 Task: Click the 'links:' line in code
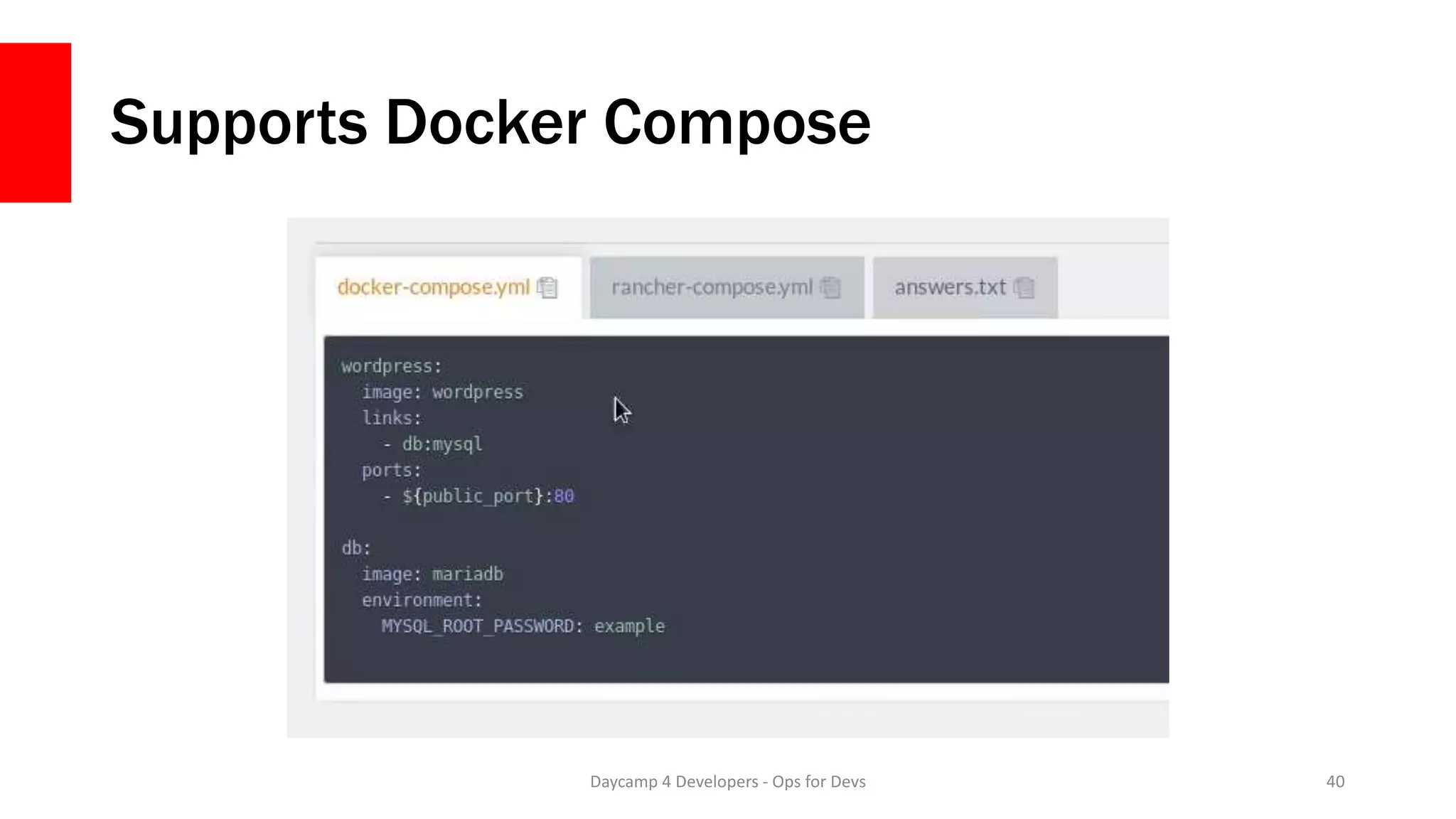tap(392, 418)
